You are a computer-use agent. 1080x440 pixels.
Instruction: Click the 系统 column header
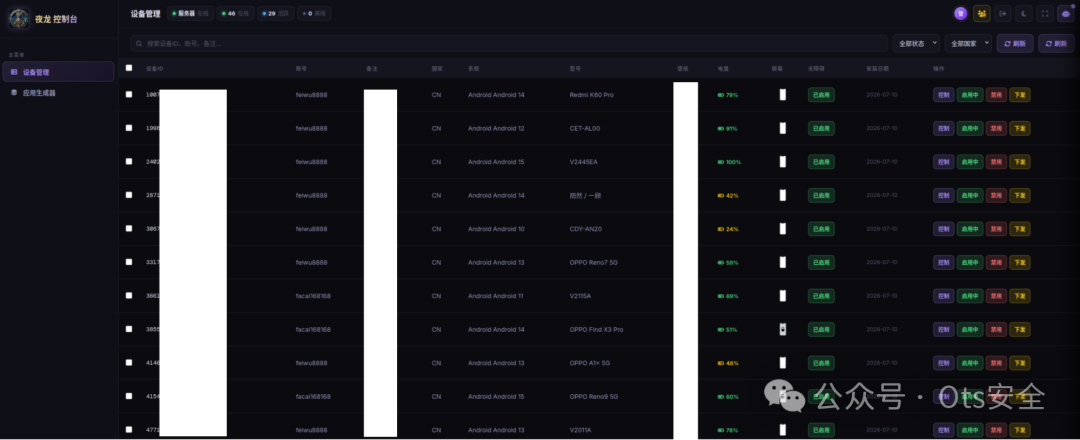click(473, 69)
